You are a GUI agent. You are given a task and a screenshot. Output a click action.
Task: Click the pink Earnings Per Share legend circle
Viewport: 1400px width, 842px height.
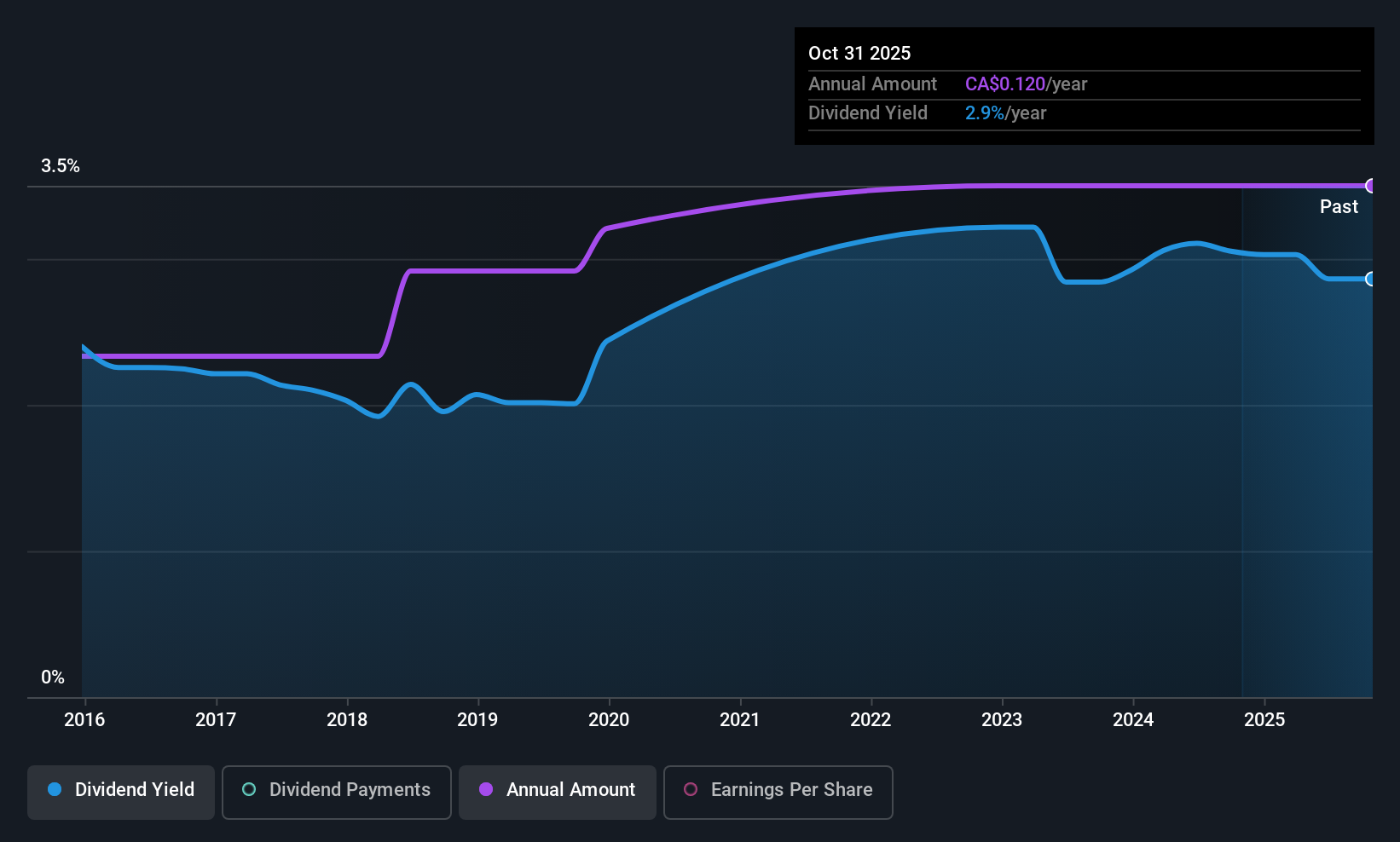pyautogui.click(x=691, y=790)
